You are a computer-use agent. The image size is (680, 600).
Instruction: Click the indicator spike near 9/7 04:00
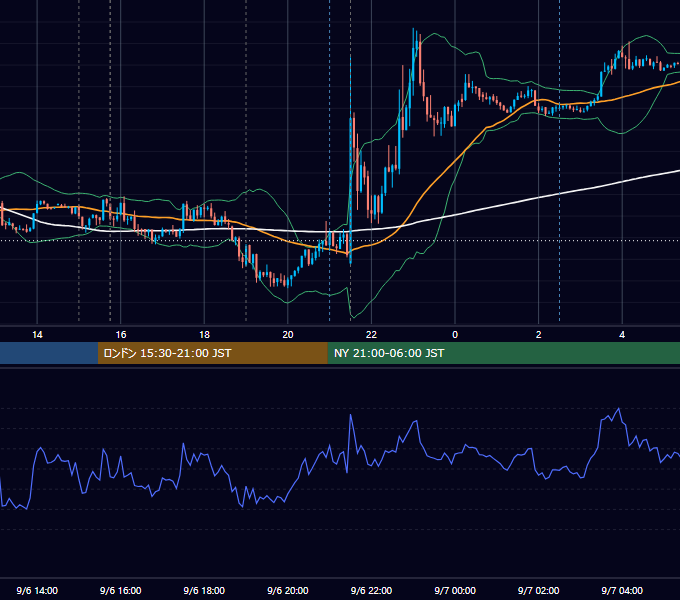(618, 410)
